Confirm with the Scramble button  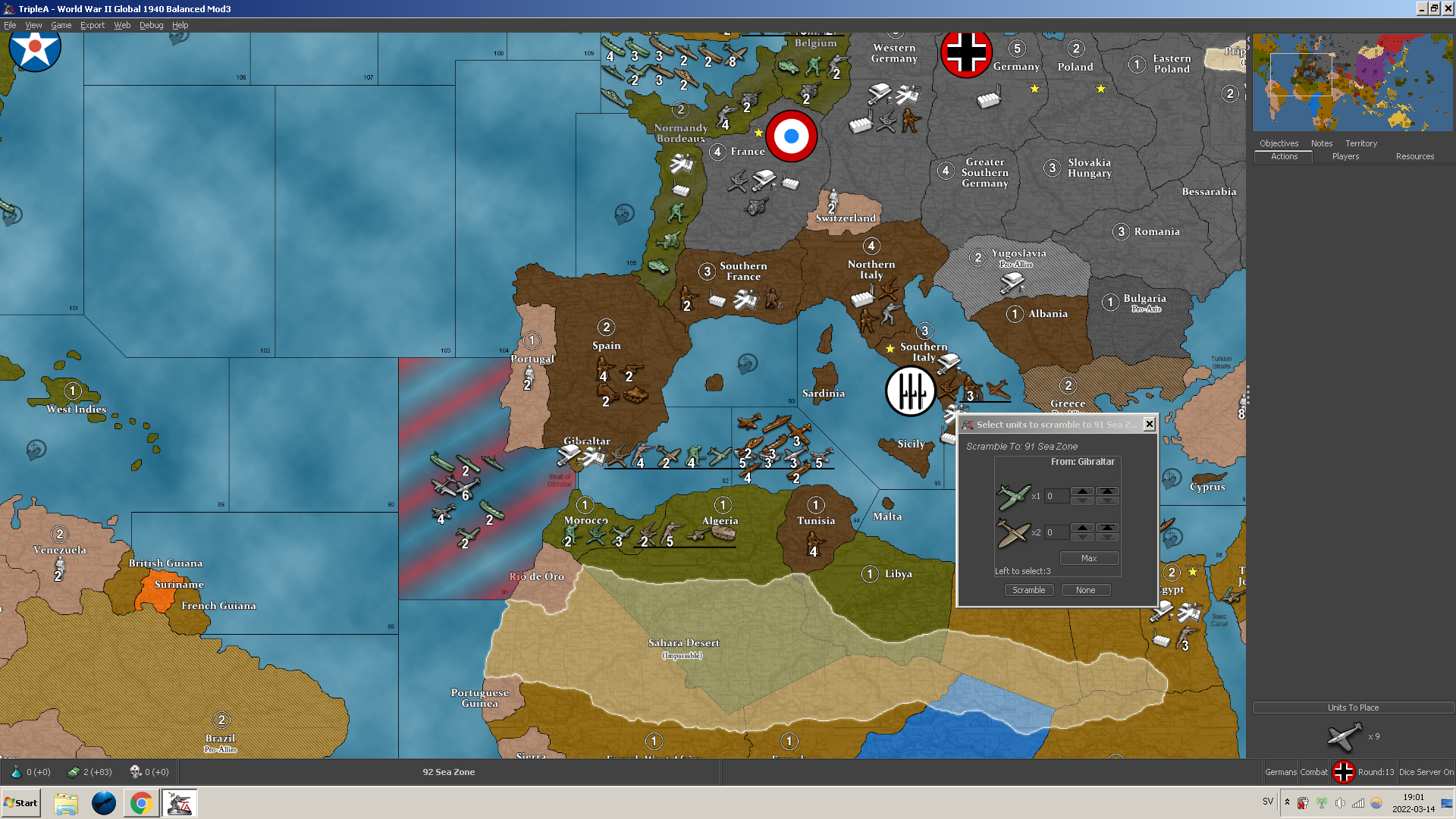click(x=1028, y=590)
